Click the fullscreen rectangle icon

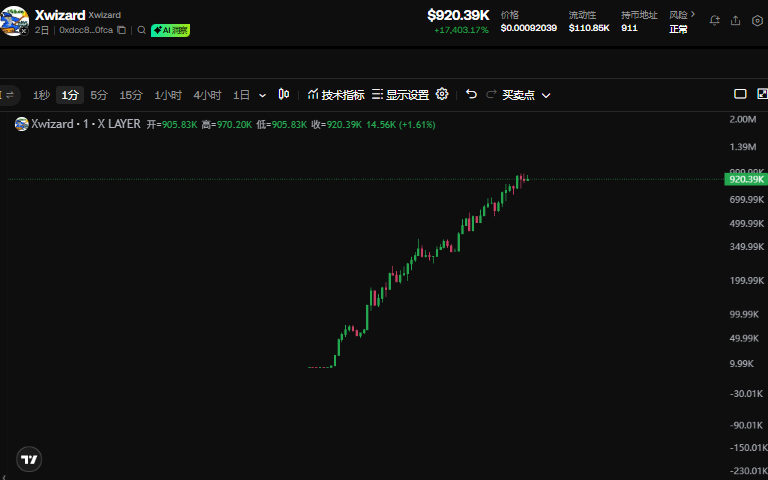coord(740,94)
